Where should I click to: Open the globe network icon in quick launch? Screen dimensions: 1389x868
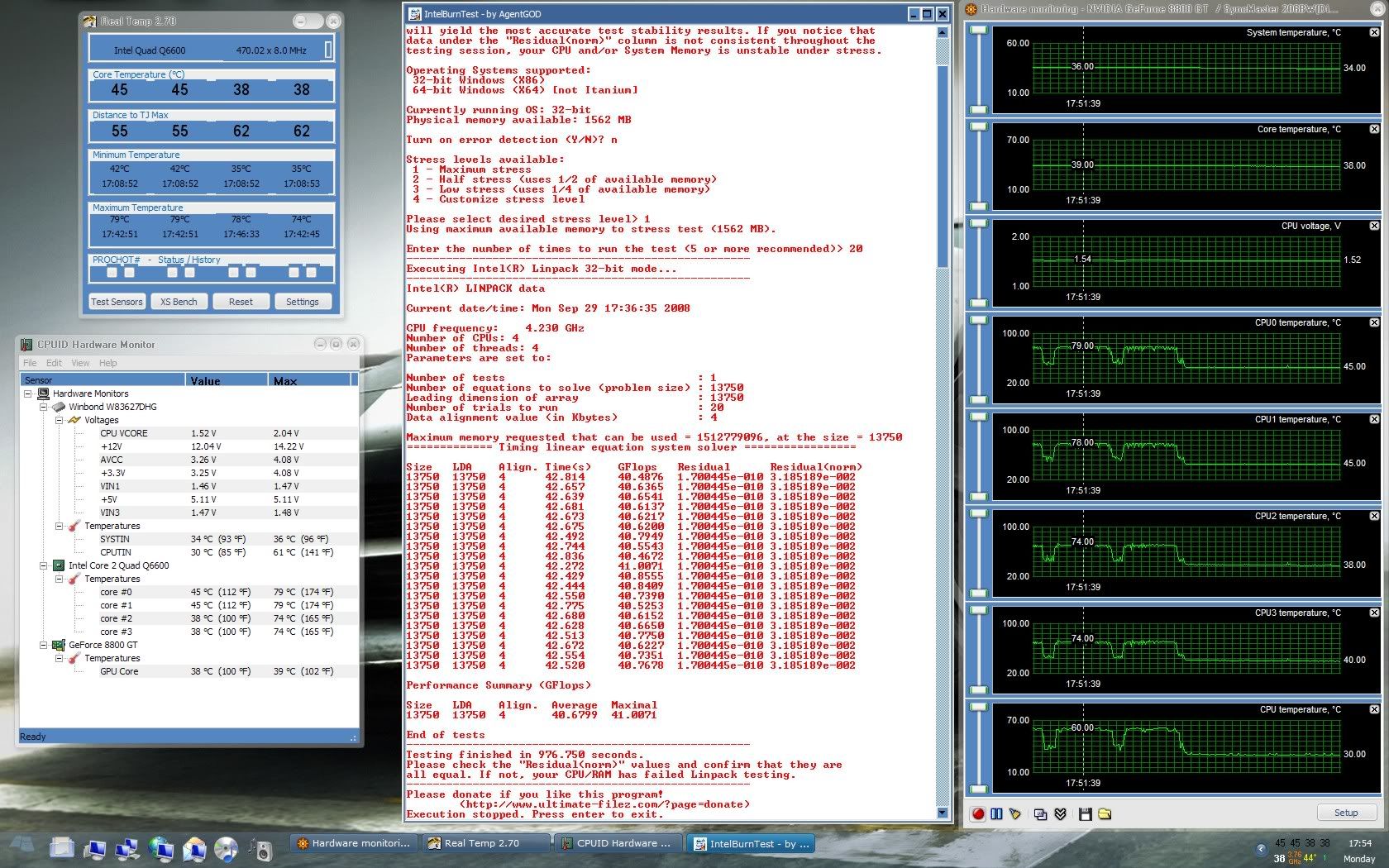(x=160, y=848)
